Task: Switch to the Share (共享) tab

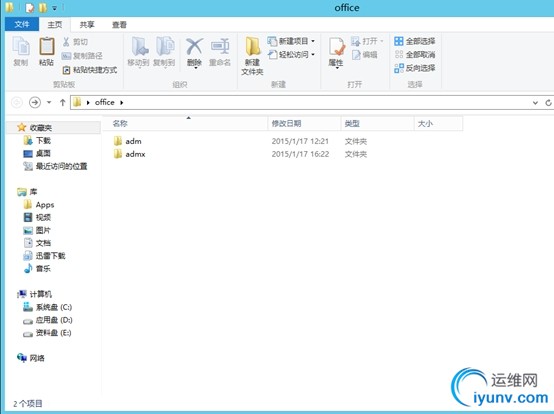Action: (x=87, y=25)
